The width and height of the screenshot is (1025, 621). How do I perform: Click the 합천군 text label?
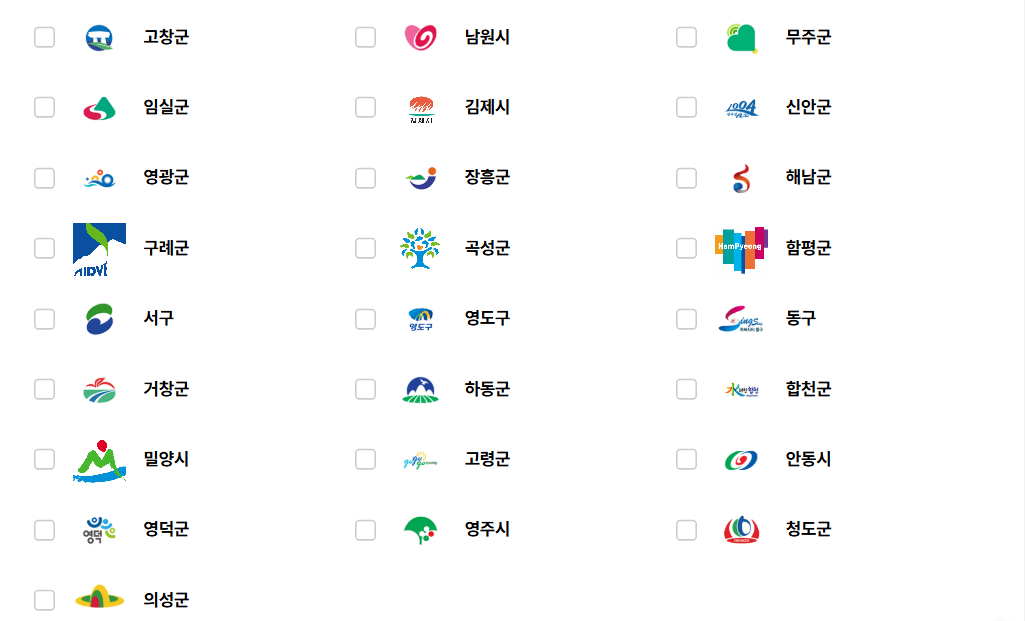click(808, 389)
